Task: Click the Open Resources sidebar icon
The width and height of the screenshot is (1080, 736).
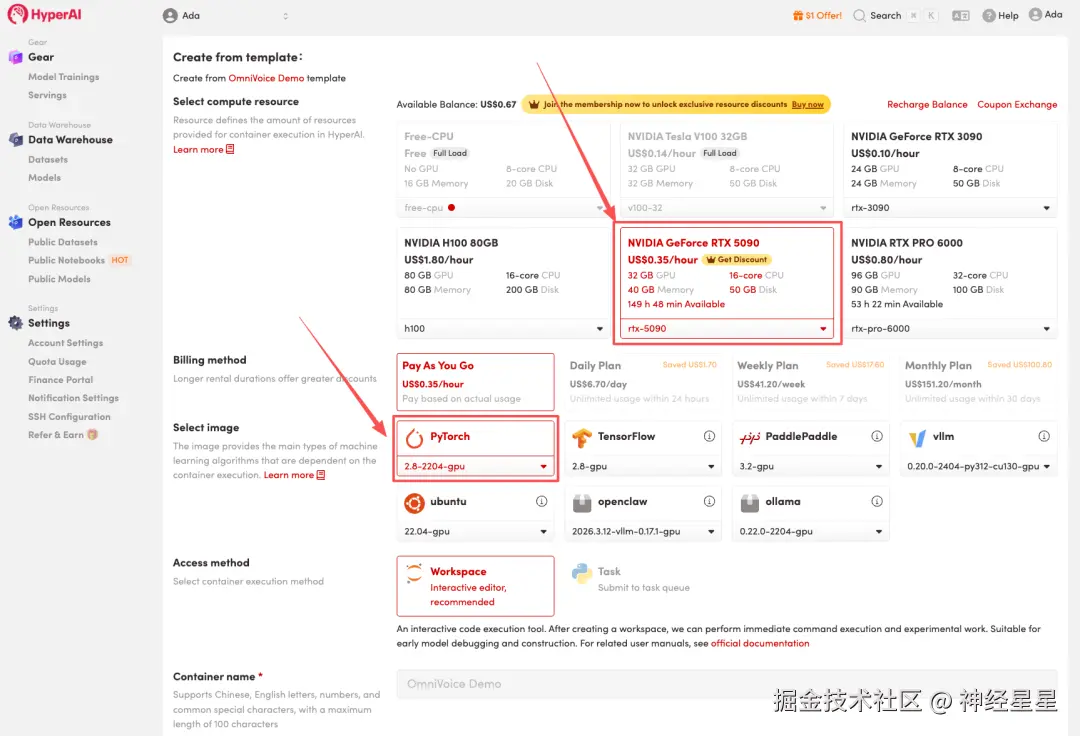Action: click(x=15, y=222)
